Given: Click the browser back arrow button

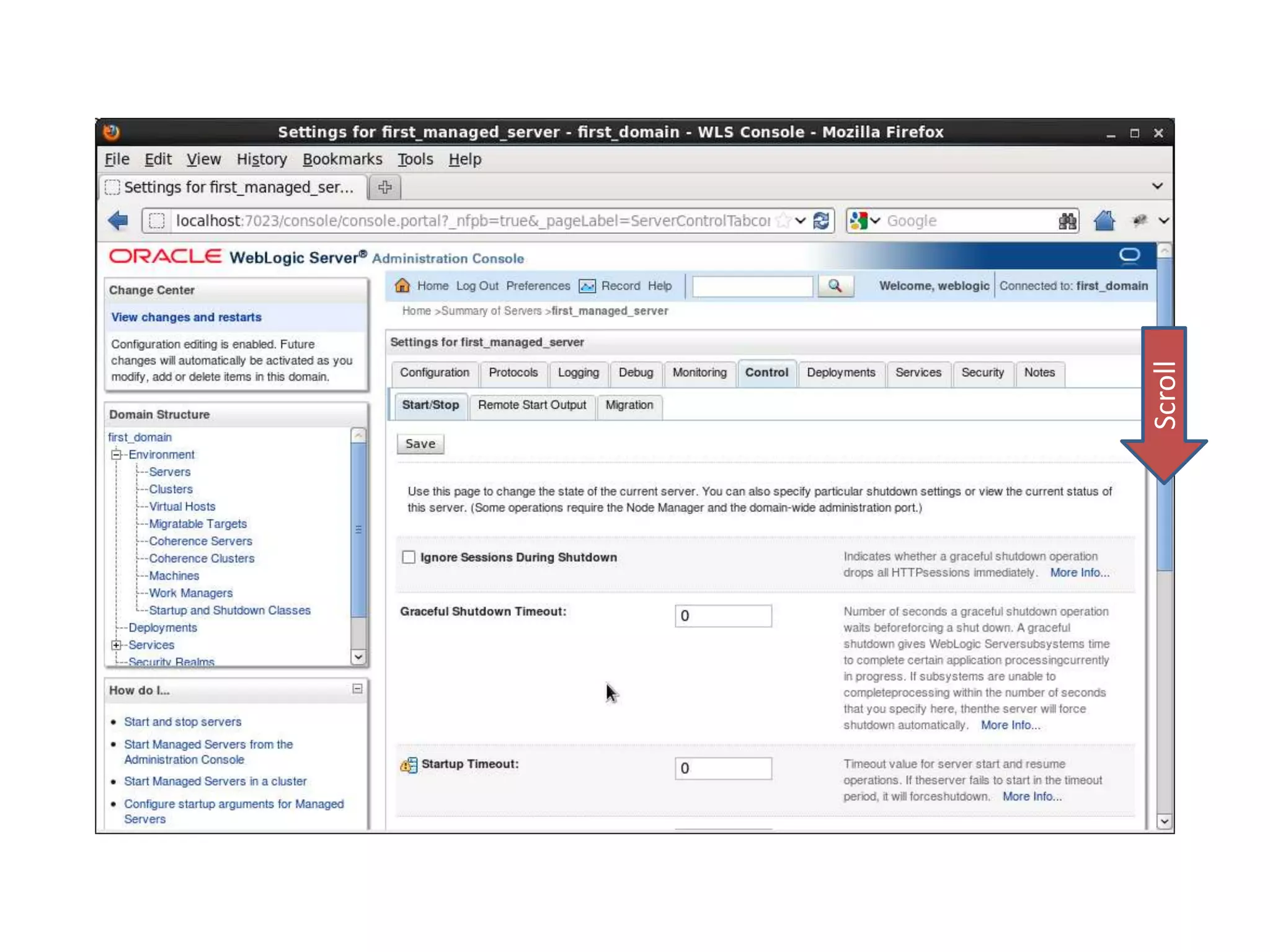Looking at the screenshot, I should tap(118, 221).
